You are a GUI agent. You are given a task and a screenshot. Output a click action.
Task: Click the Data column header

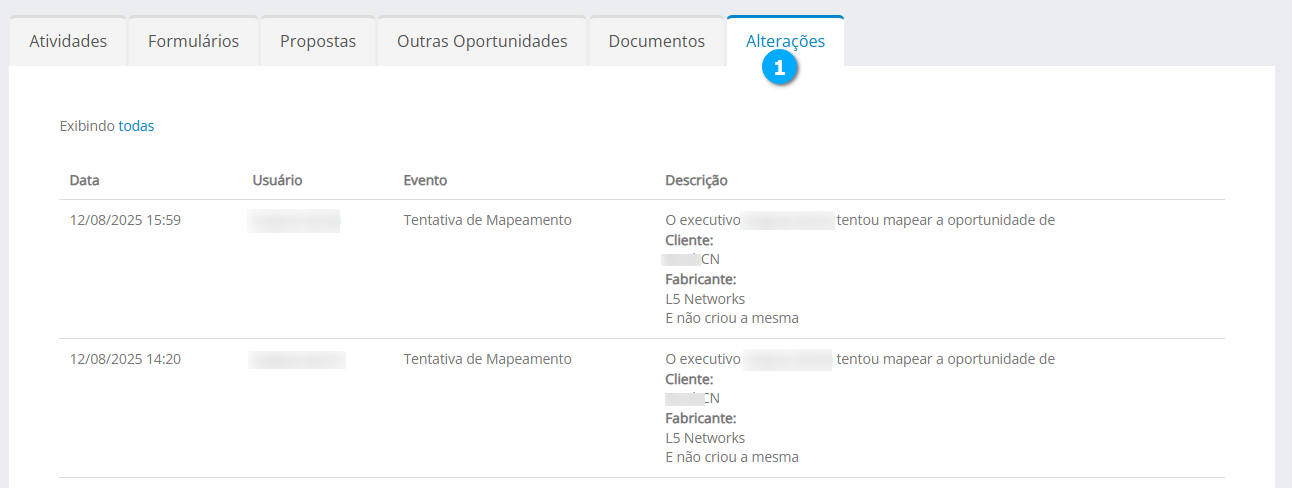[85, 180]
